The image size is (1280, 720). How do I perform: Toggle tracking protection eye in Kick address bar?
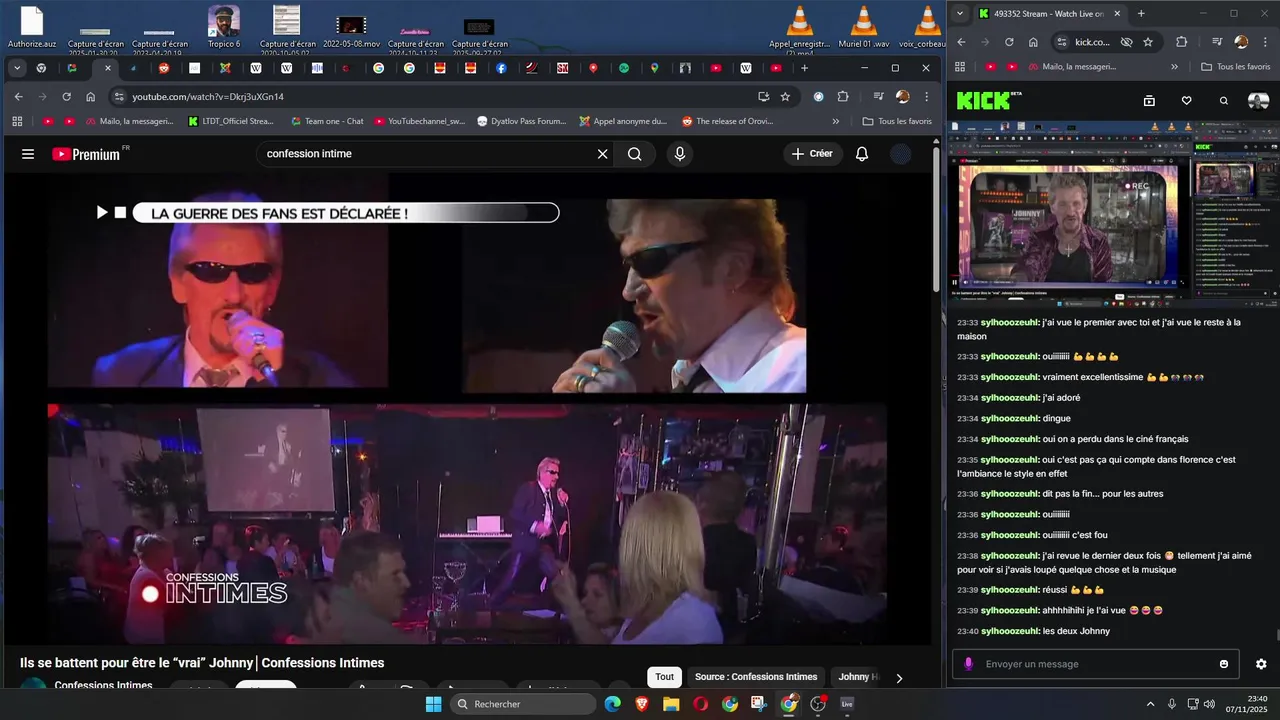click(1126, 42)
